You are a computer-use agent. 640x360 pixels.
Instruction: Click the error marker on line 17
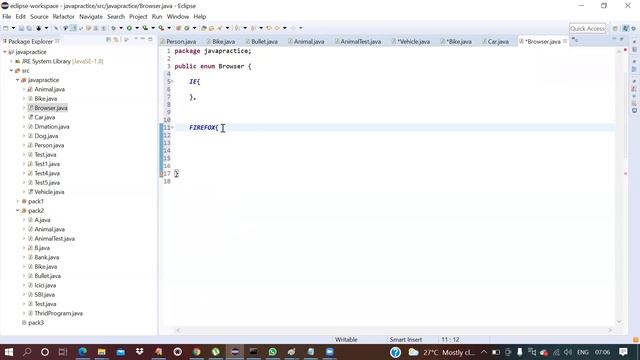point(161,174)
